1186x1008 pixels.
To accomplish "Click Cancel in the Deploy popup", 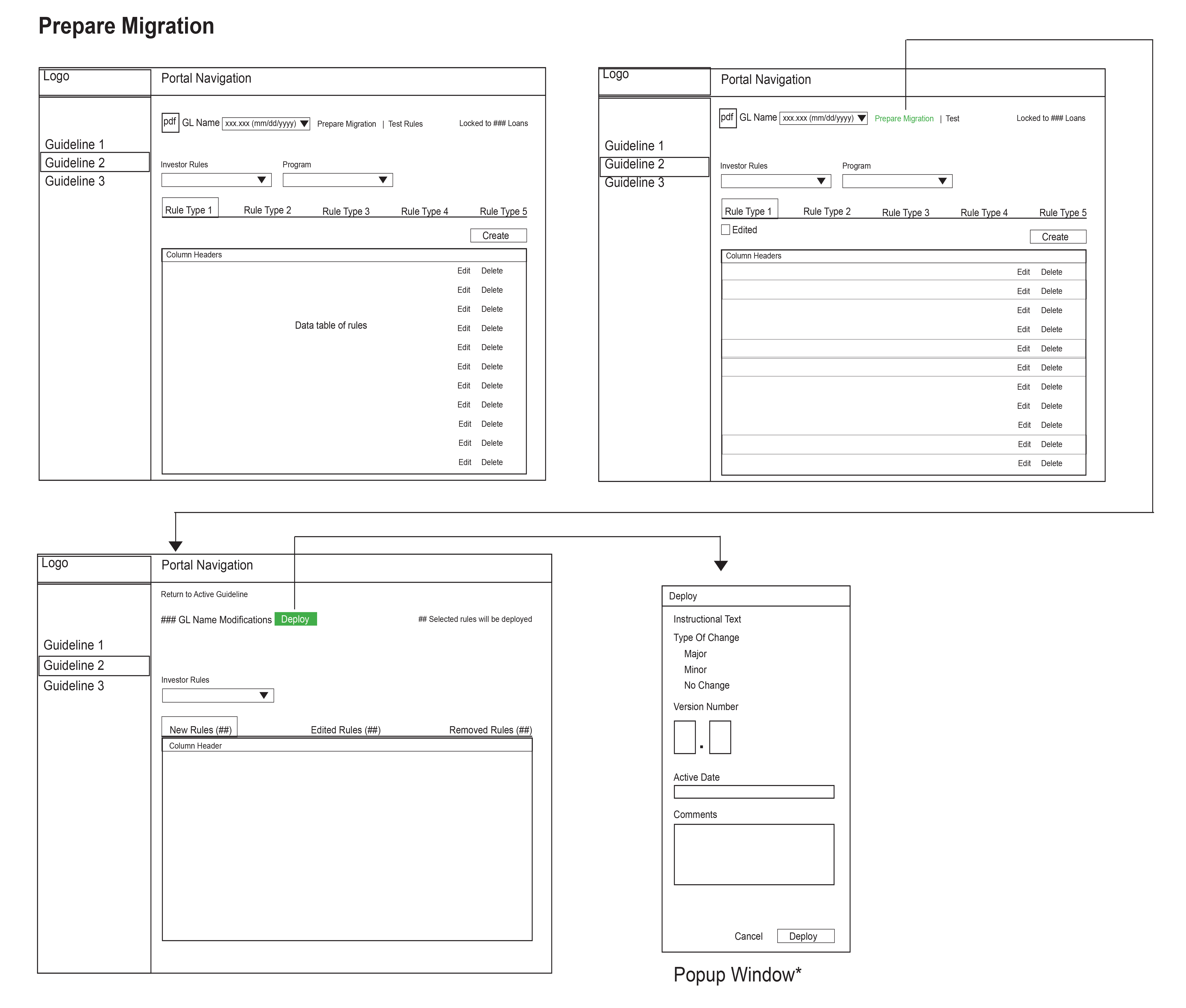I will point(748,936).
